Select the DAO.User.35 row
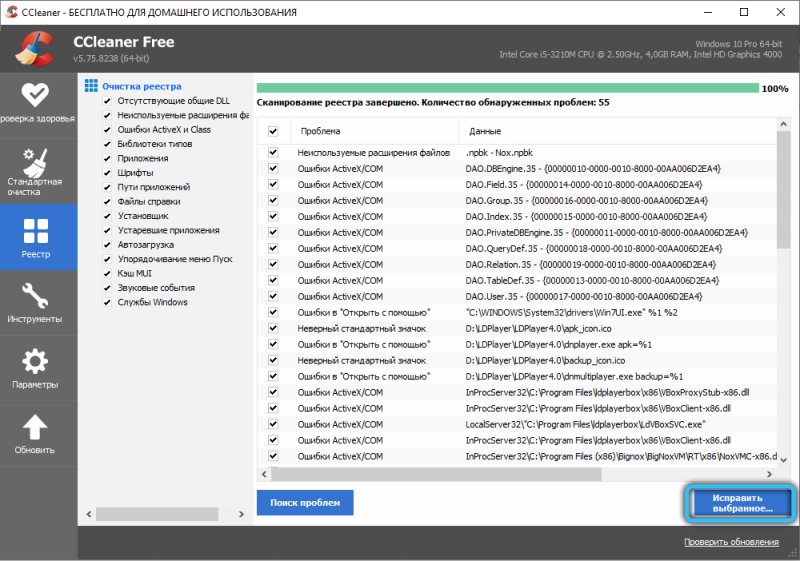The height and width of the screenshot is (561, 800). point(517,296)
